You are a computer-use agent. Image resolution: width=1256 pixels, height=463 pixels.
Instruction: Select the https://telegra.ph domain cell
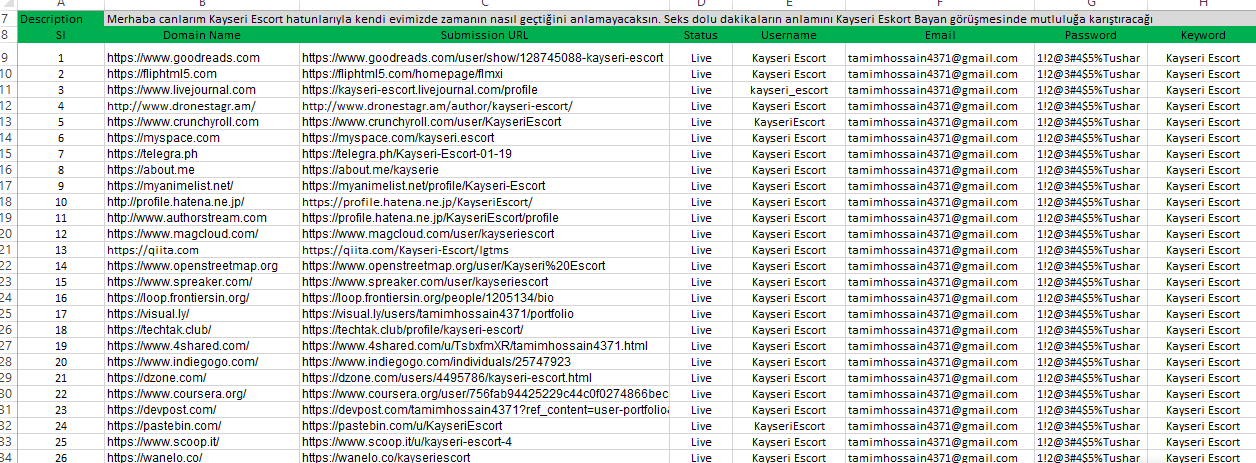pyautogui.click(x=202, y=154)
